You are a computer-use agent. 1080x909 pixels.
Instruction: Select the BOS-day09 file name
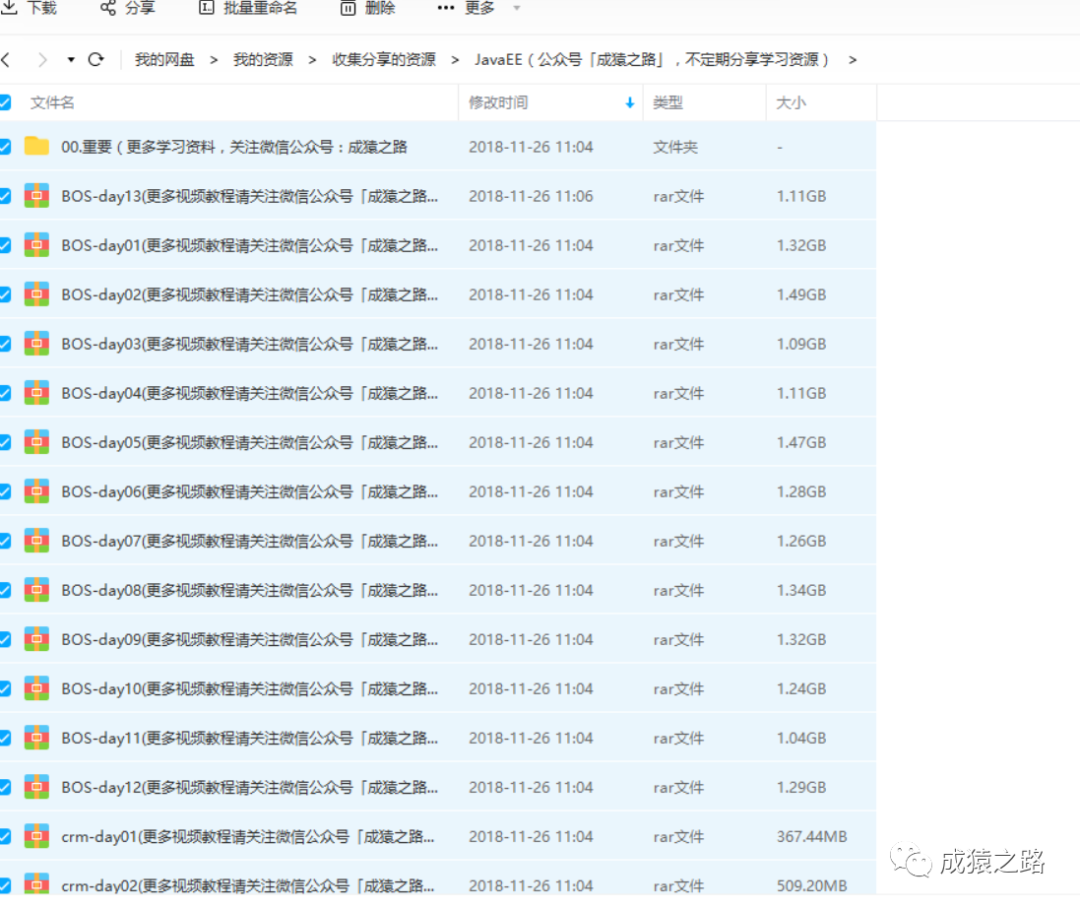click(x=249, y=640)
